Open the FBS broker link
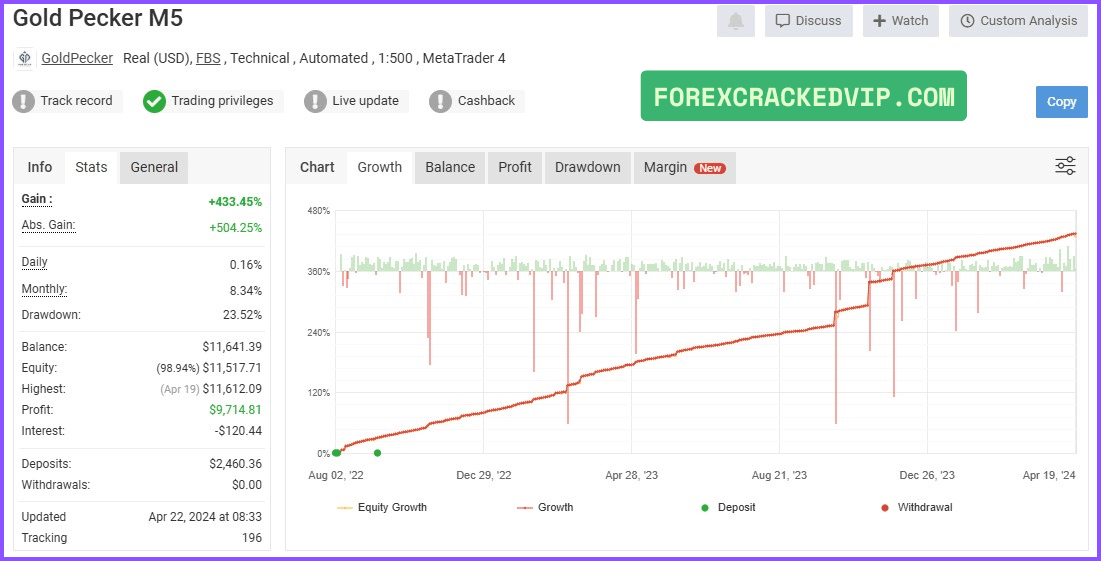 tap(208, 58)
